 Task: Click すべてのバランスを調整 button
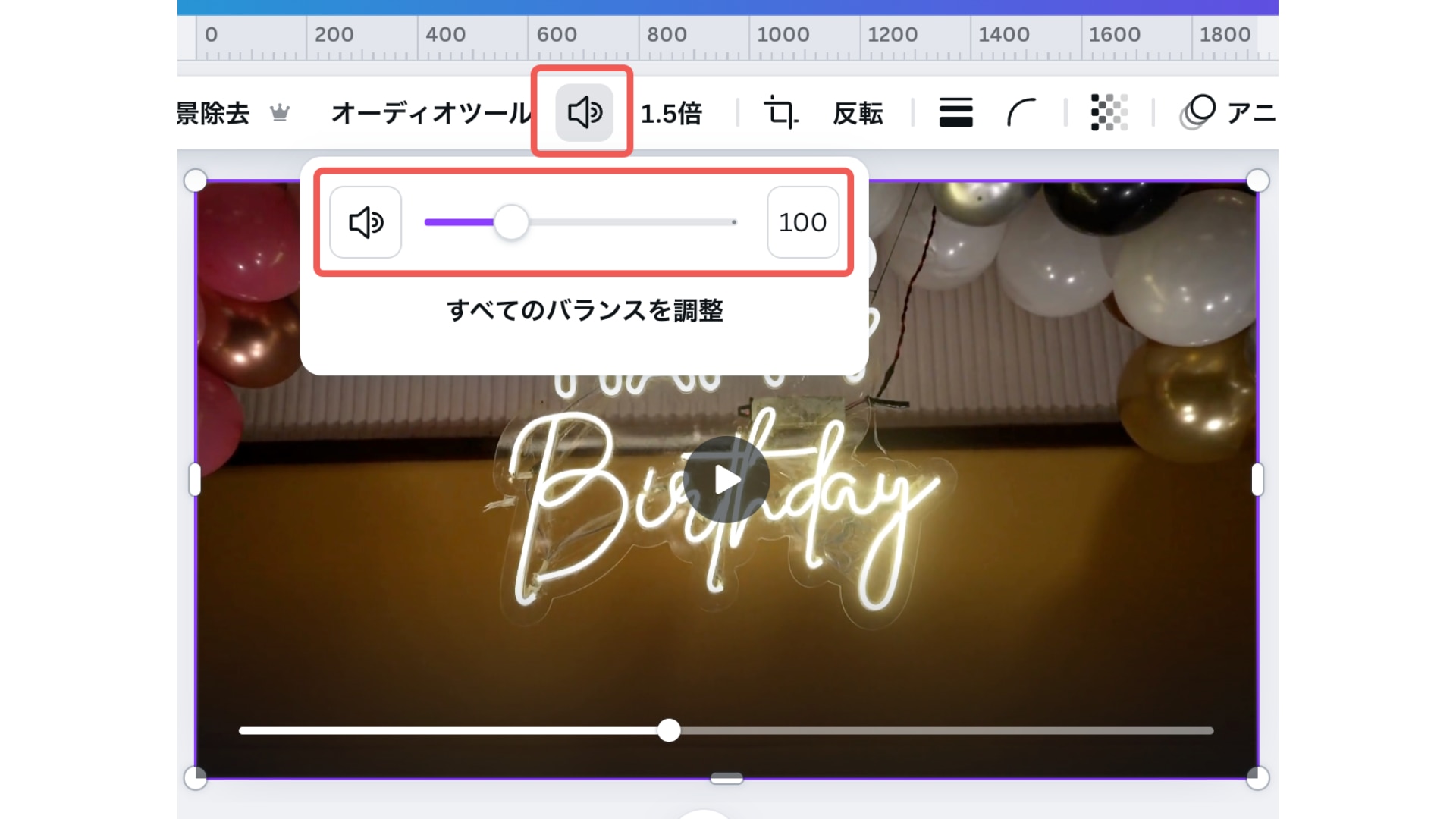point(584,310)
